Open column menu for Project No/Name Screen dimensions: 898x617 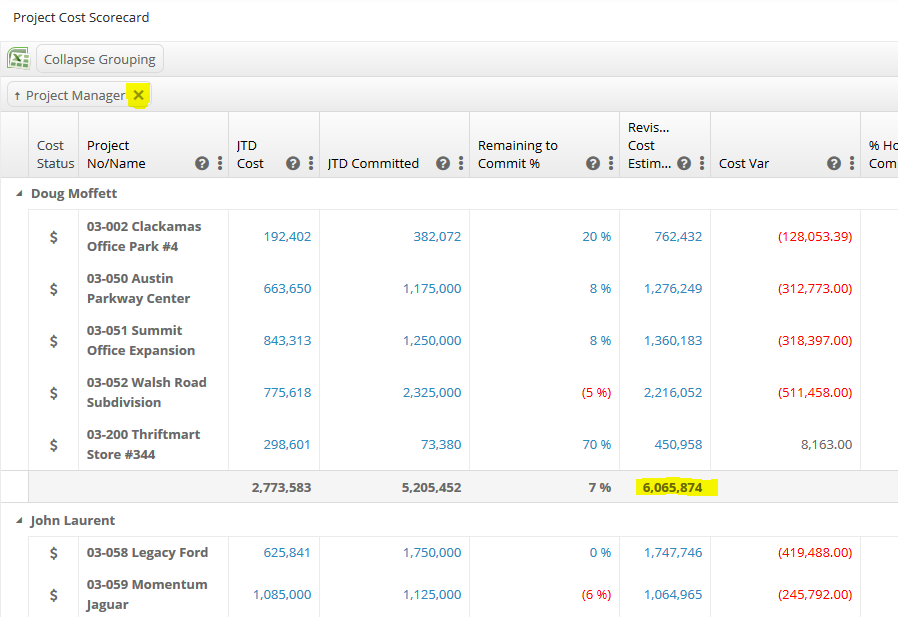tap(220, 163)
